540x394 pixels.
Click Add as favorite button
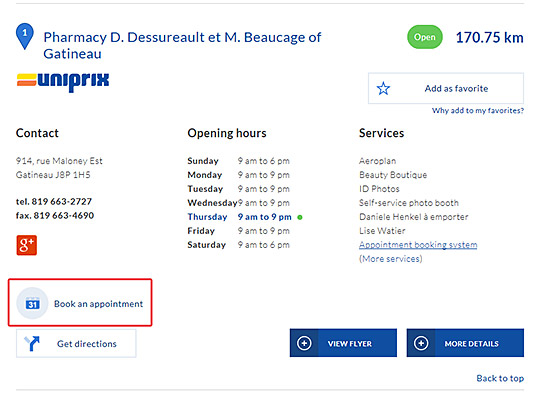point(446,88)
